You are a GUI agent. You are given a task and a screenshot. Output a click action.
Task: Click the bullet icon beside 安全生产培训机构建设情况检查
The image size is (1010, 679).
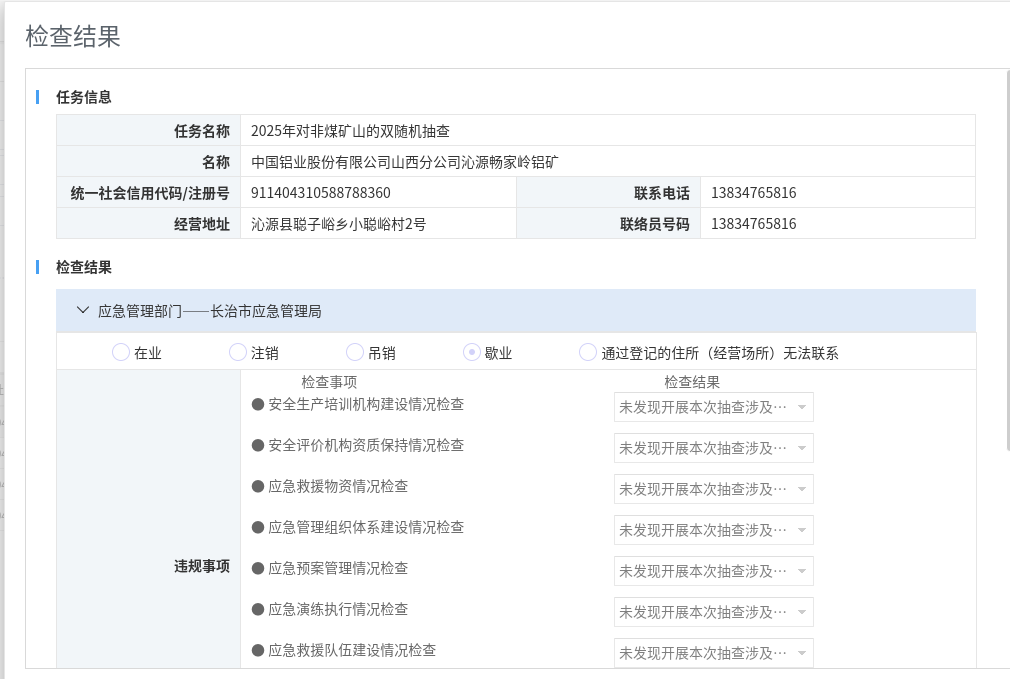[x=258, y=405]
